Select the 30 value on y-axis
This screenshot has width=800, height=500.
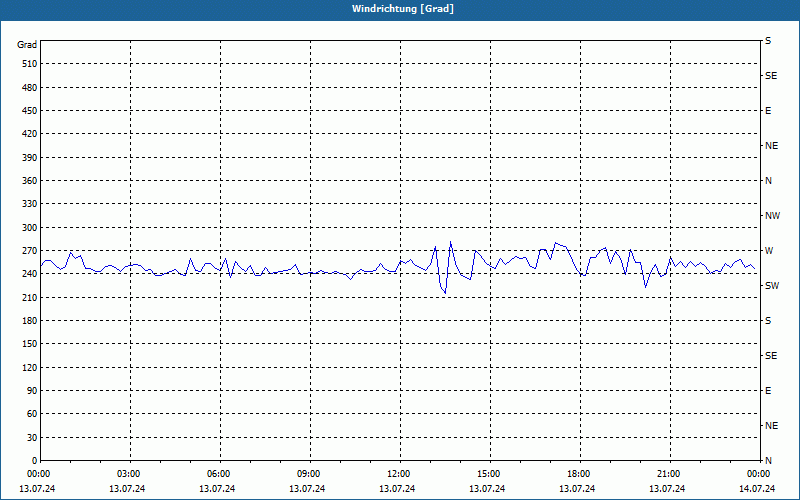32,438
